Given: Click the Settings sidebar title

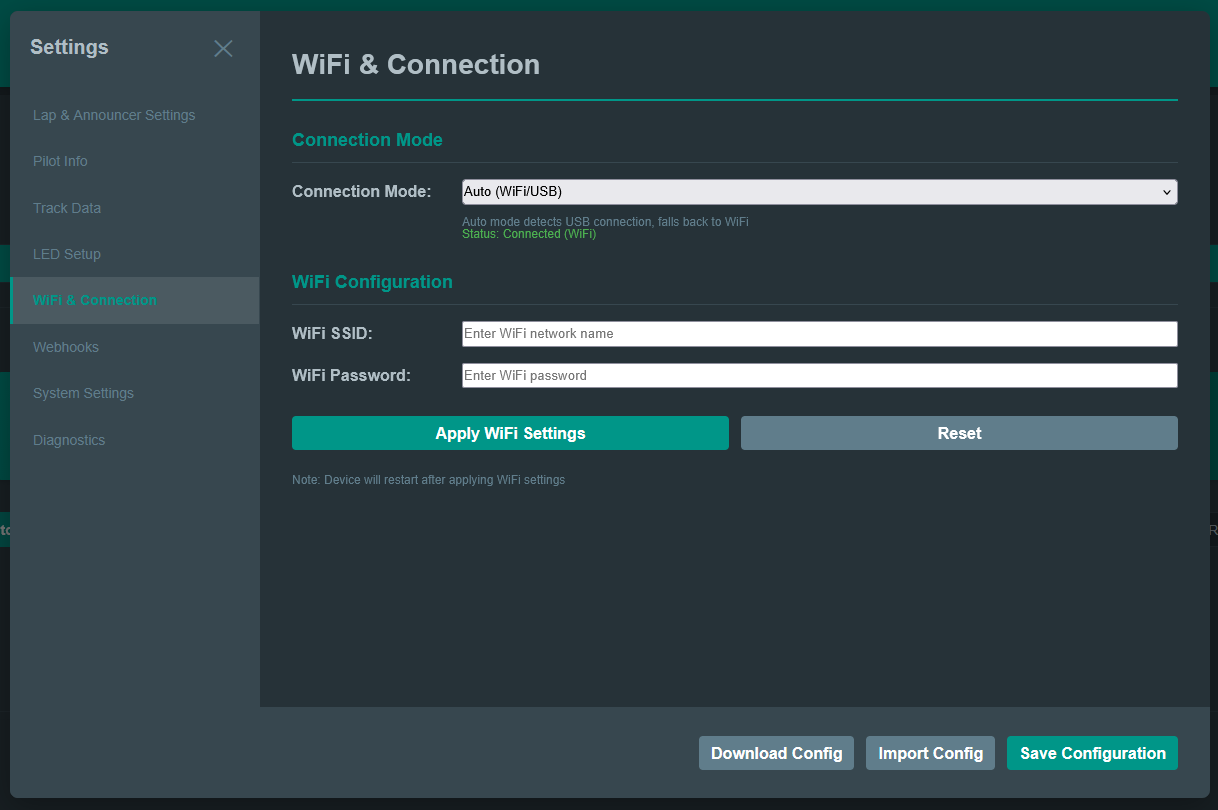Looking at the screenshot, I should 69,47.
